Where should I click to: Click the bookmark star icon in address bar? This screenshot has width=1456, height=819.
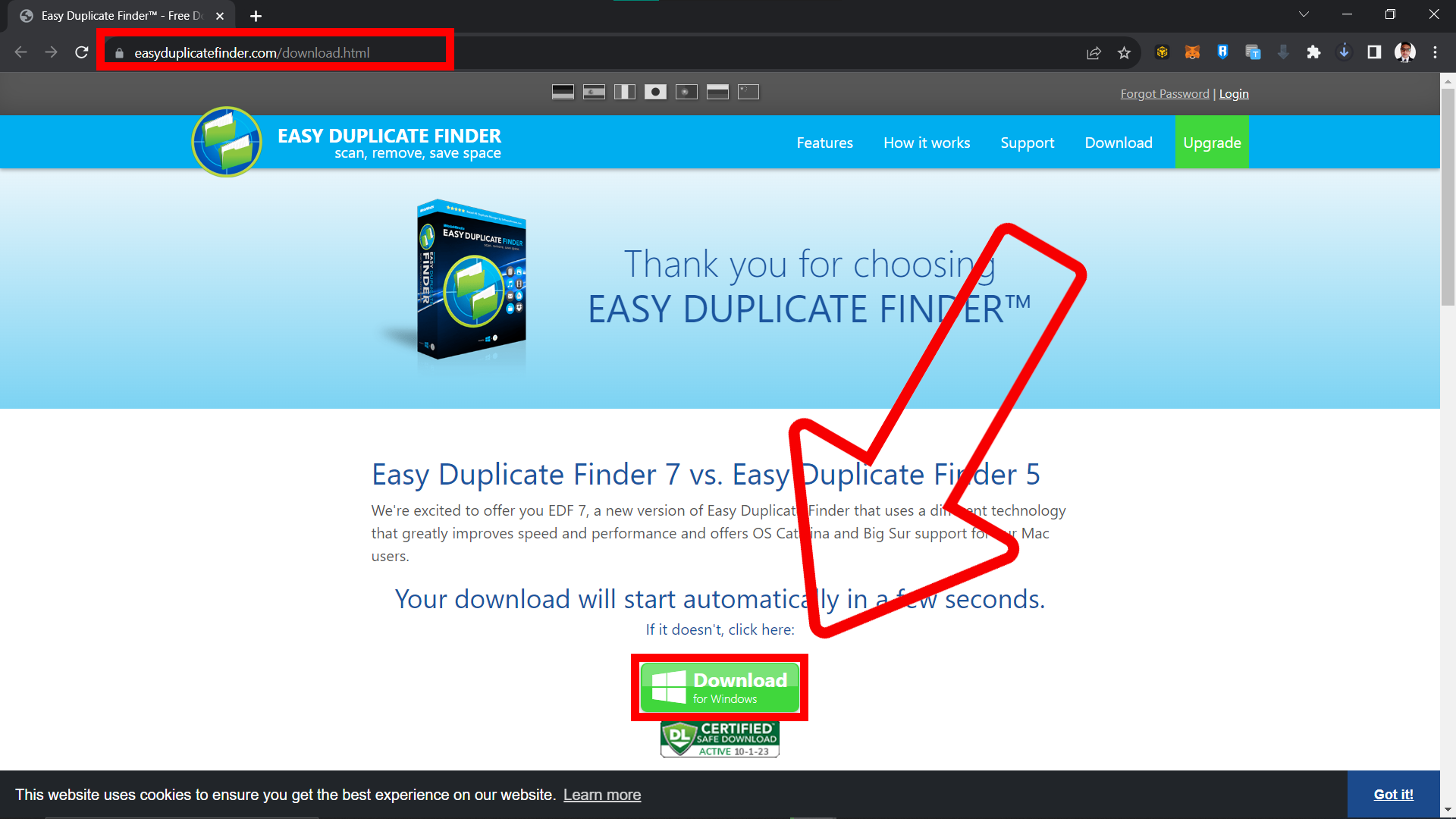point(1124,53)
